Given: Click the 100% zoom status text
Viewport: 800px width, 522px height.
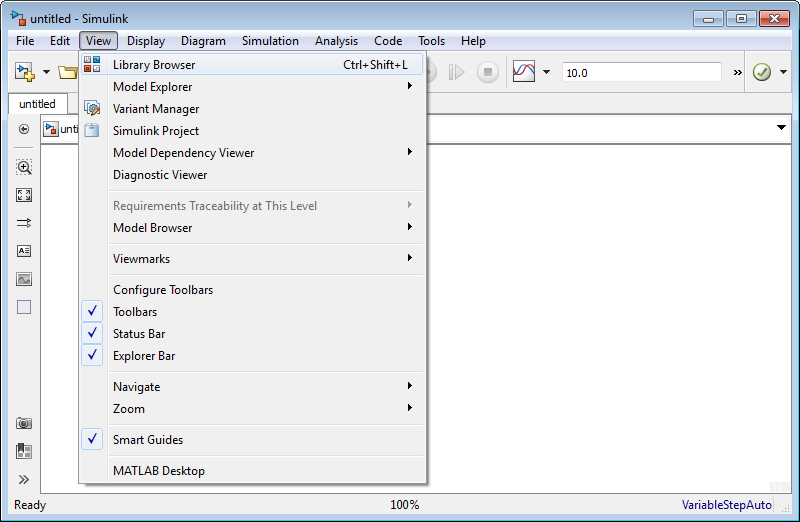Looking at the screenshot, I should [405, 505].
